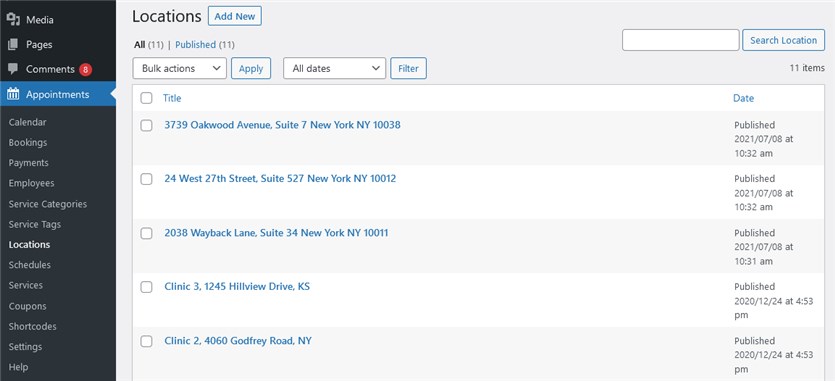Image resolution: width=835 pixels, height=381 pixels.
Task: Click the Appointments calendar icon
Action: point(13,94)
